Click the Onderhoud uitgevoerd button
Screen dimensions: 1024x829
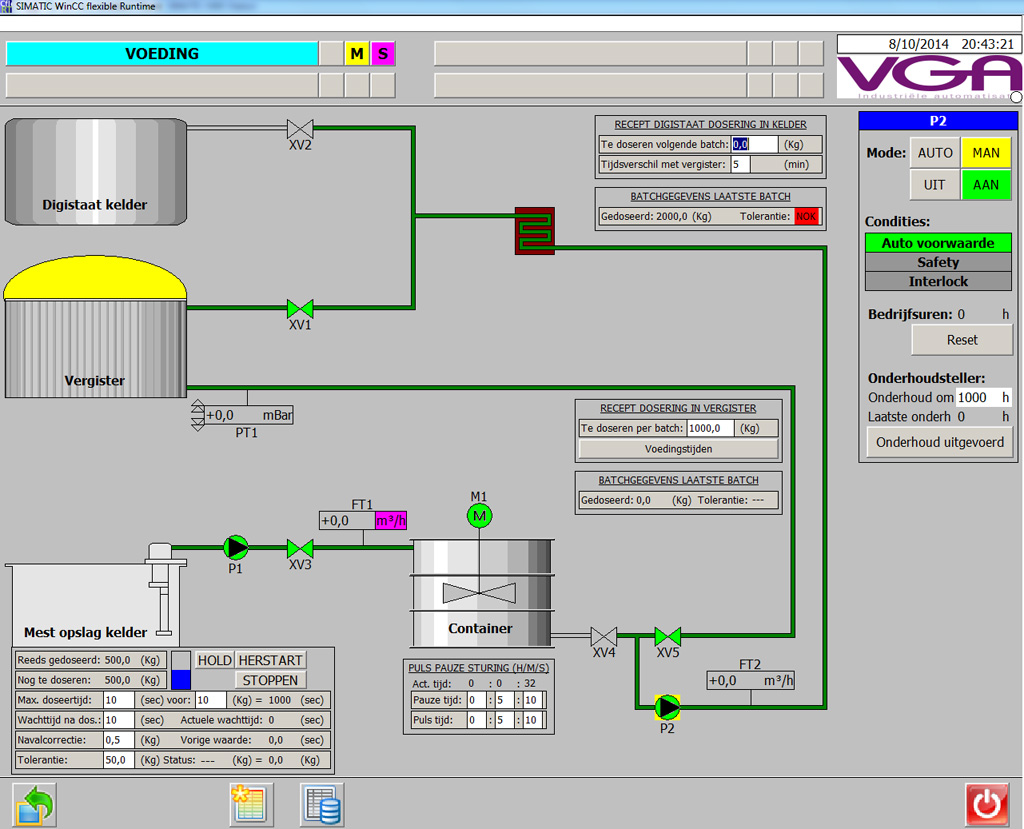pos(939,442)
